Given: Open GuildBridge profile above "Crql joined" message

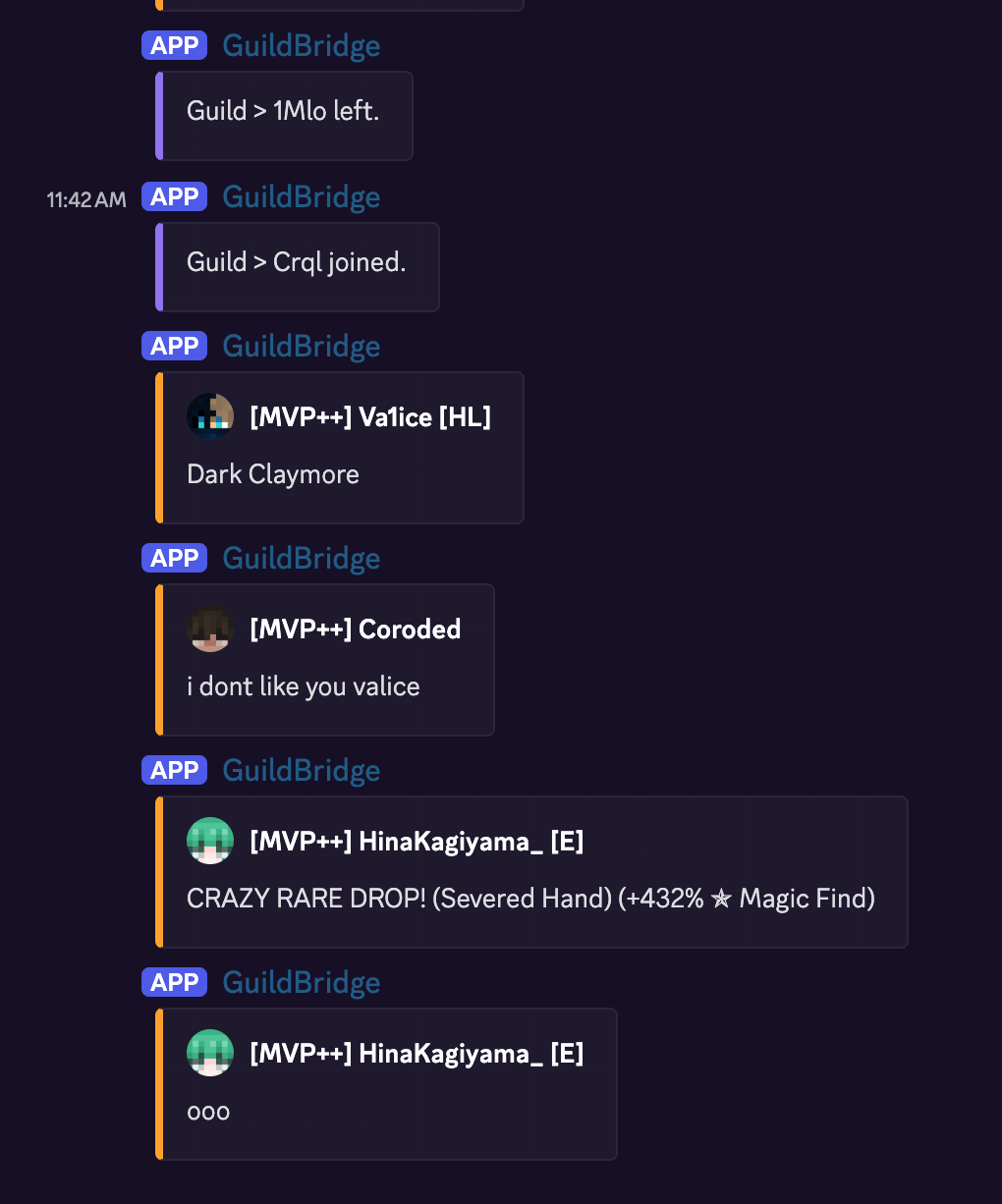Looking at the screenshot, I should [x=302, y=197].
